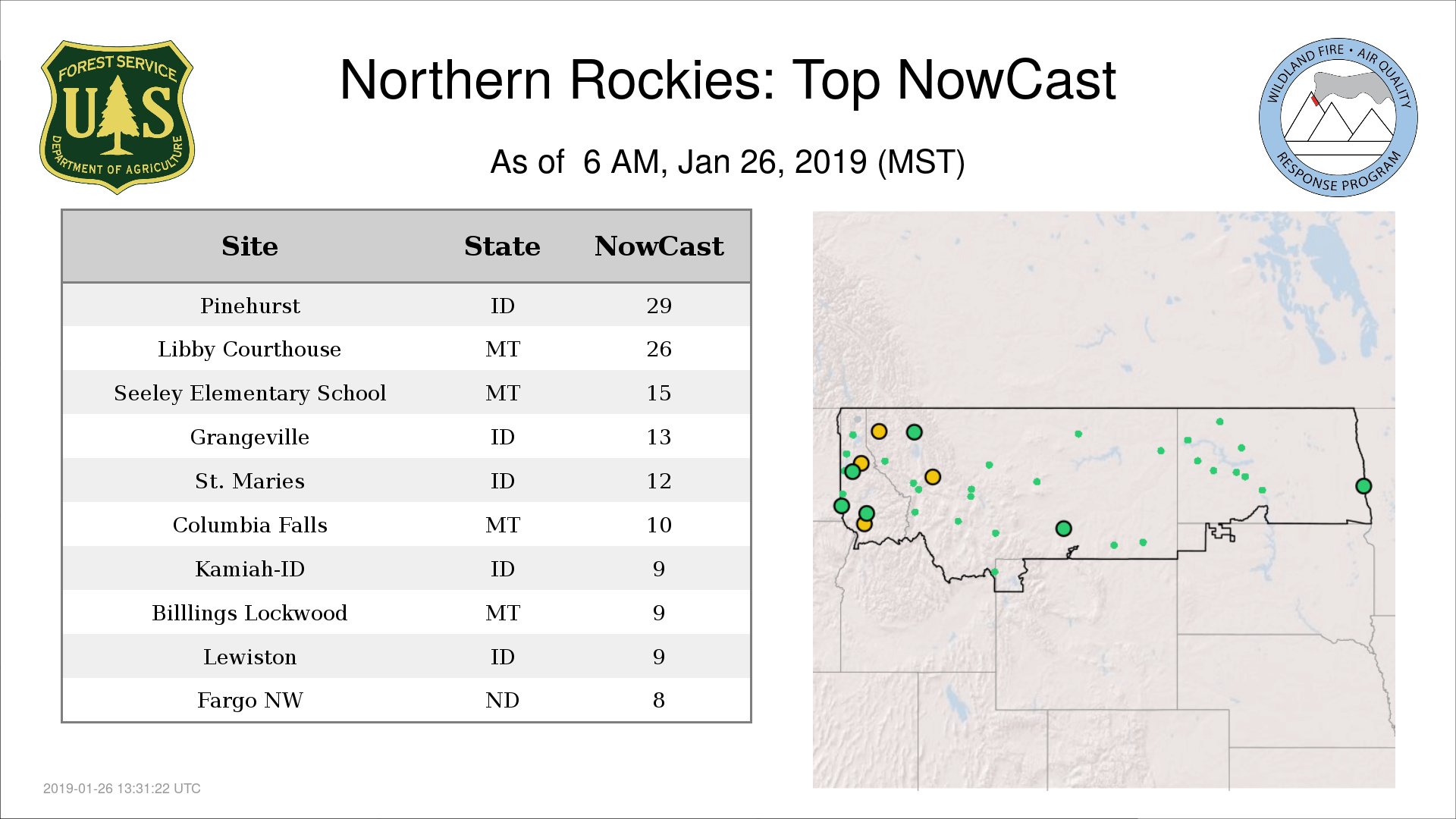
Task: Click the As of 6 AM date subtitle
Action: click(727, 162)
